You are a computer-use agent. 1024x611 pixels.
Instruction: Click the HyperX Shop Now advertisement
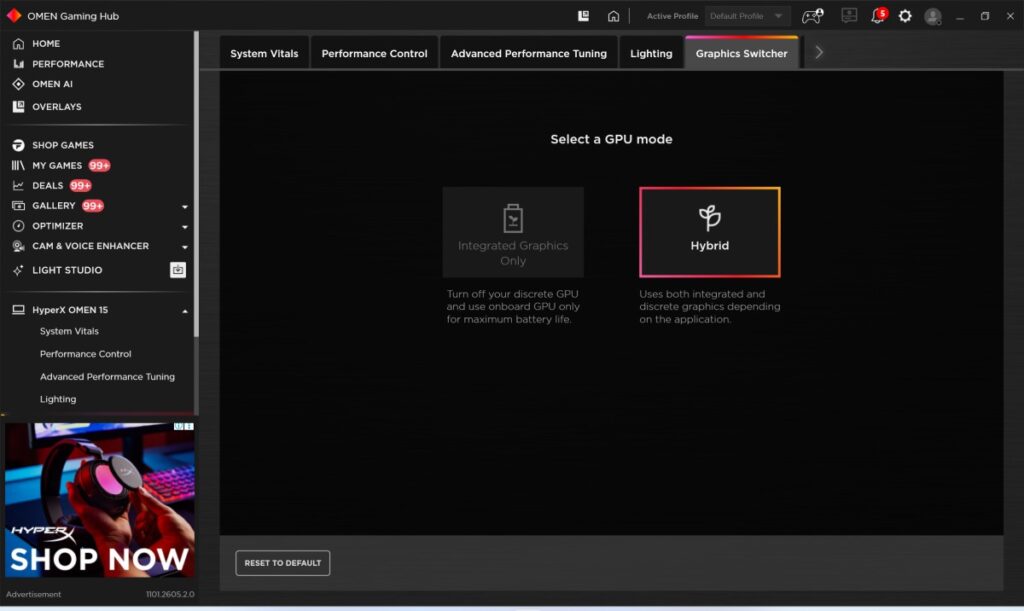[100, 500]
